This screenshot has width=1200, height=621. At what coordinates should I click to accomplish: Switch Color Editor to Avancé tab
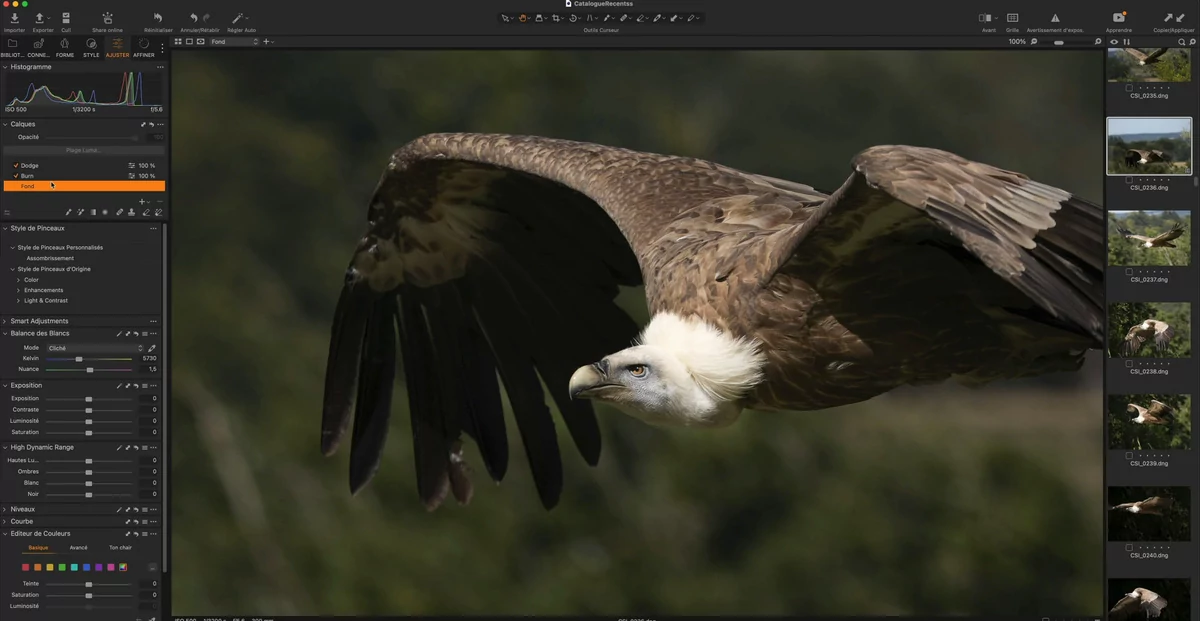coord(79,548)
